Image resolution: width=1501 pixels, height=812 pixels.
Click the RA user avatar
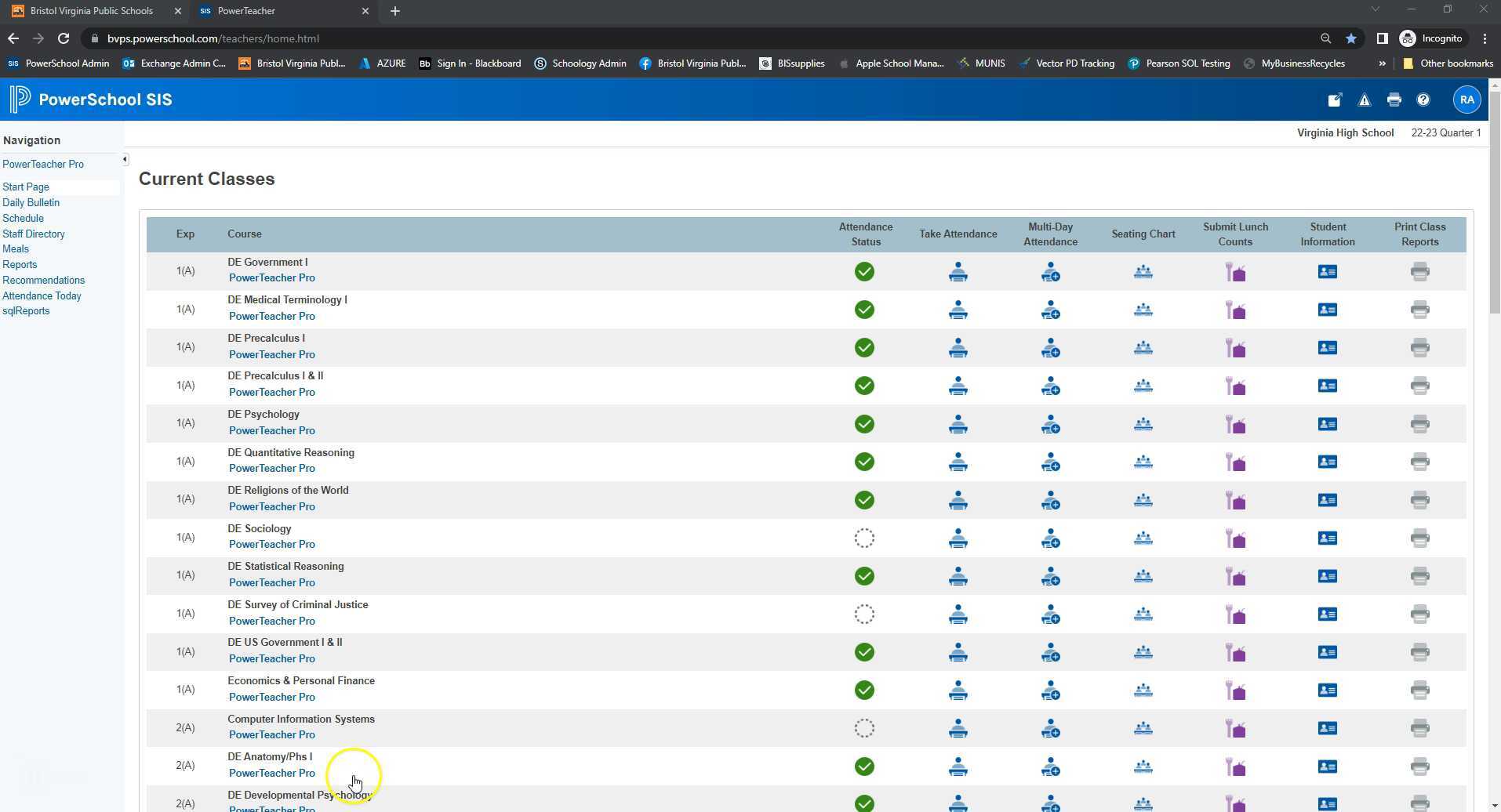coord(1466,100)
